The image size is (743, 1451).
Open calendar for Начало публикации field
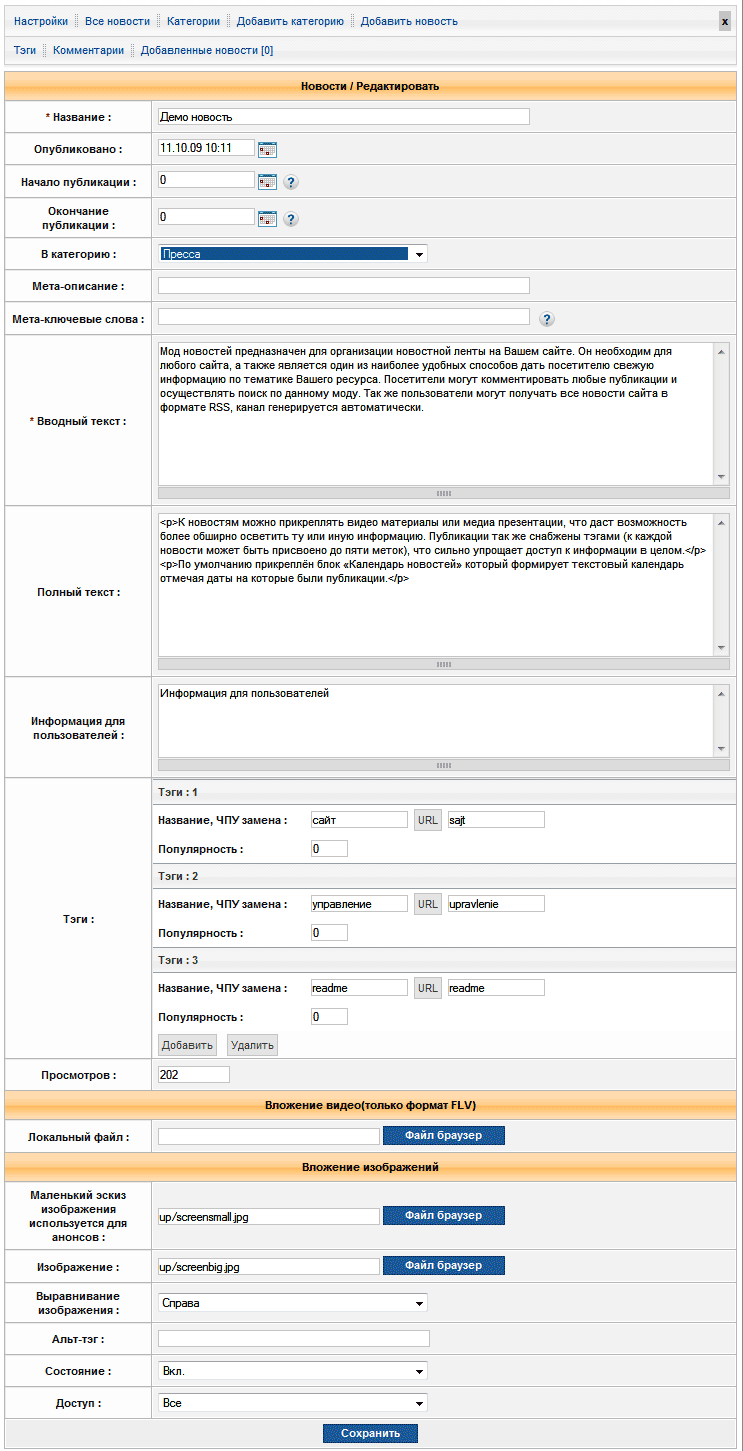[x=267, y=181]
